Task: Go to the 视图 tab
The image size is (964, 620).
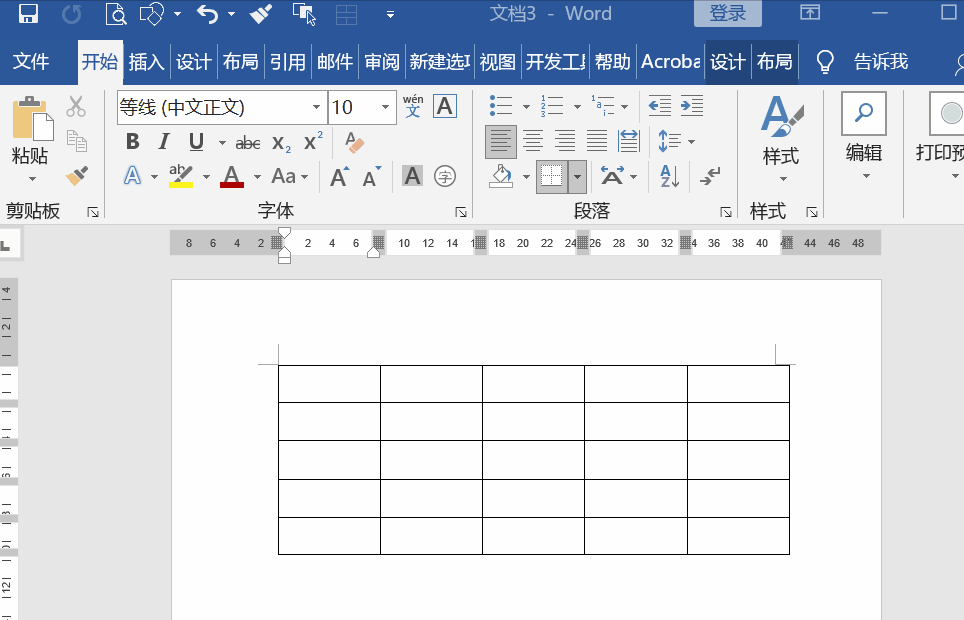Action: (497, 62)
